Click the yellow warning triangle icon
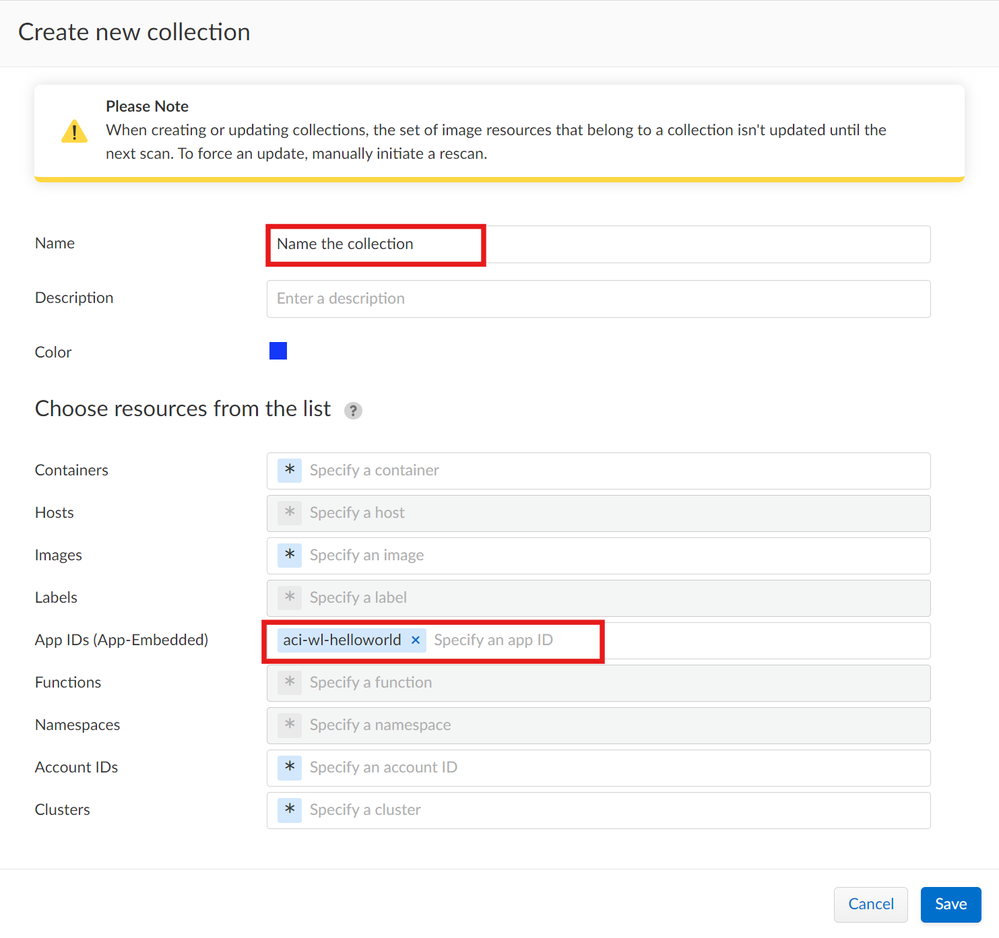999x938 pixels. click(74, 132)
